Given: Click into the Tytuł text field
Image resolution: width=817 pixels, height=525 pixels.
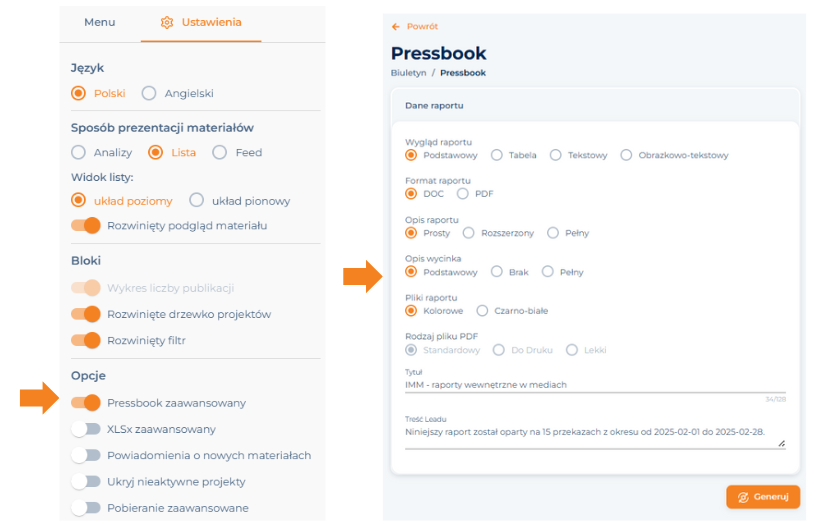Looking at the screenshot, I should [x=595, y=385].
